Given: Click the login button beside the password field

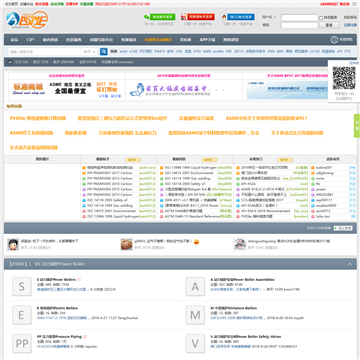Looking at the screenshot, I should 329,25.
